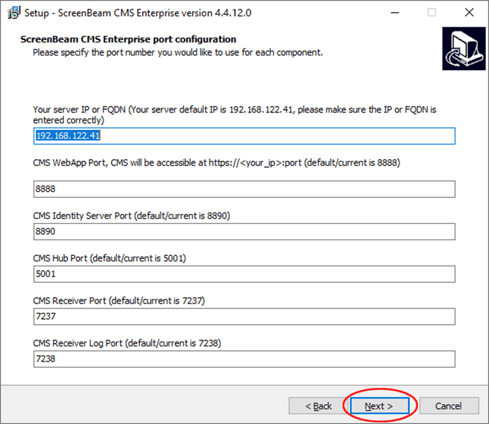Viewport: 489px width, 424px height.
Task: Click the CMS Receiver Log Port field
Action: pyautogui.click(x=244, y=359)
